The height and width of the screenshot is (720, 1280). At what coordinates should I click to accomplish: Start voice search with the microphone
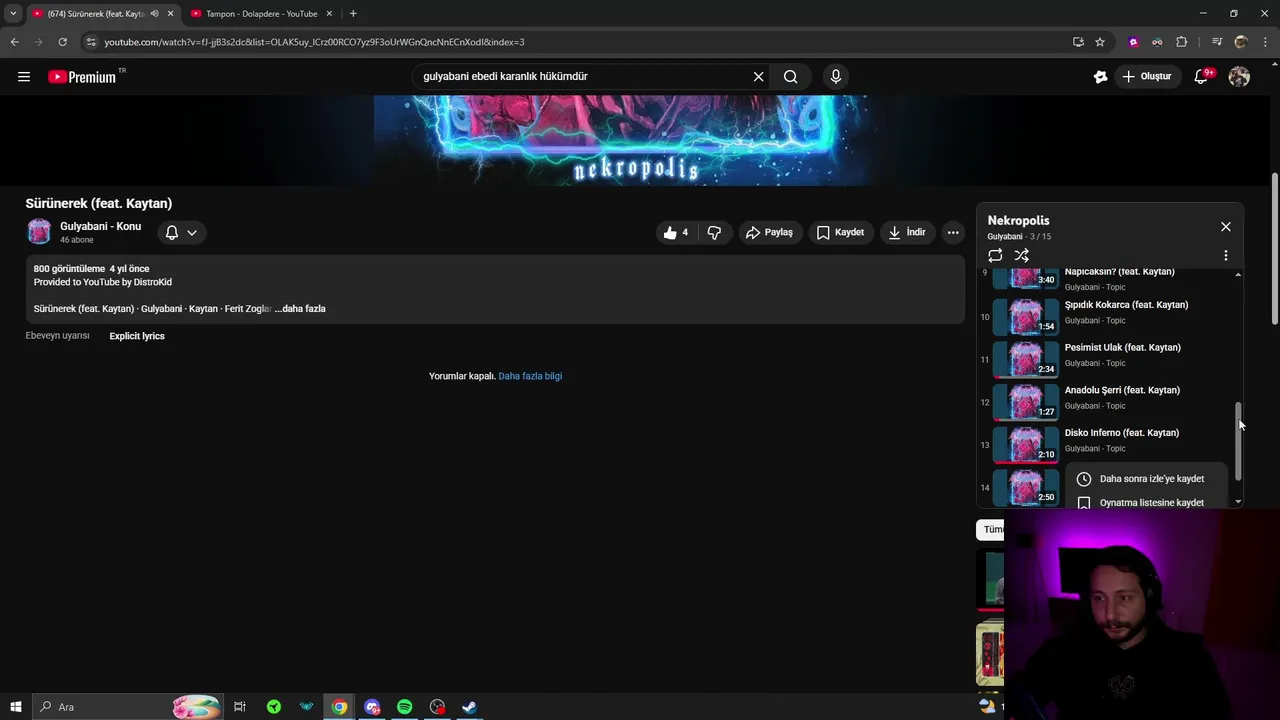836,77
